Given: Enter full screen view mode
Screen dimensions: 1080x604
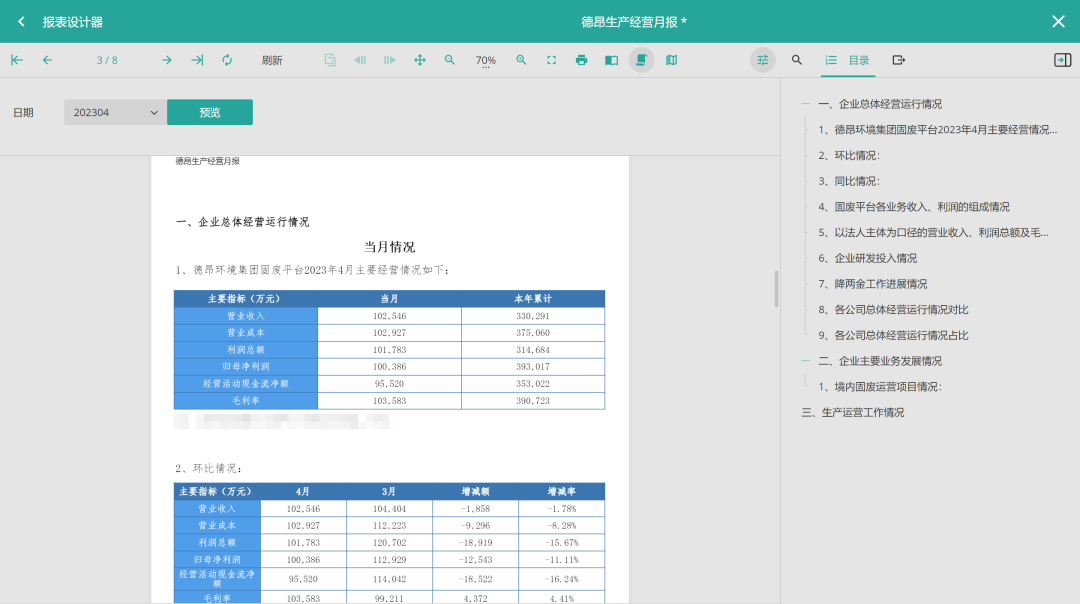Looking at the screenshot, I should tap(551, 60).
